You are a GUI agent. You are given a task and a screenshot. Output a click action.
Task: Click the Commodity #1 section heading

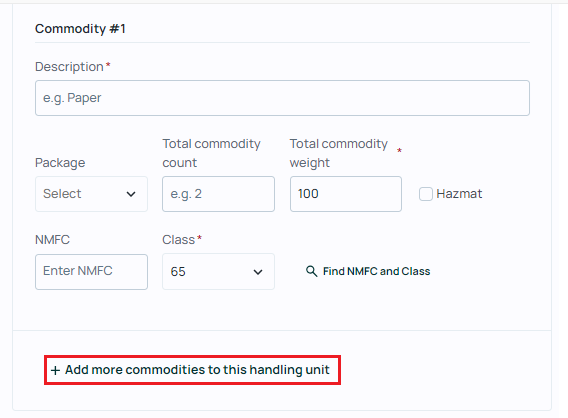point(80,29)
